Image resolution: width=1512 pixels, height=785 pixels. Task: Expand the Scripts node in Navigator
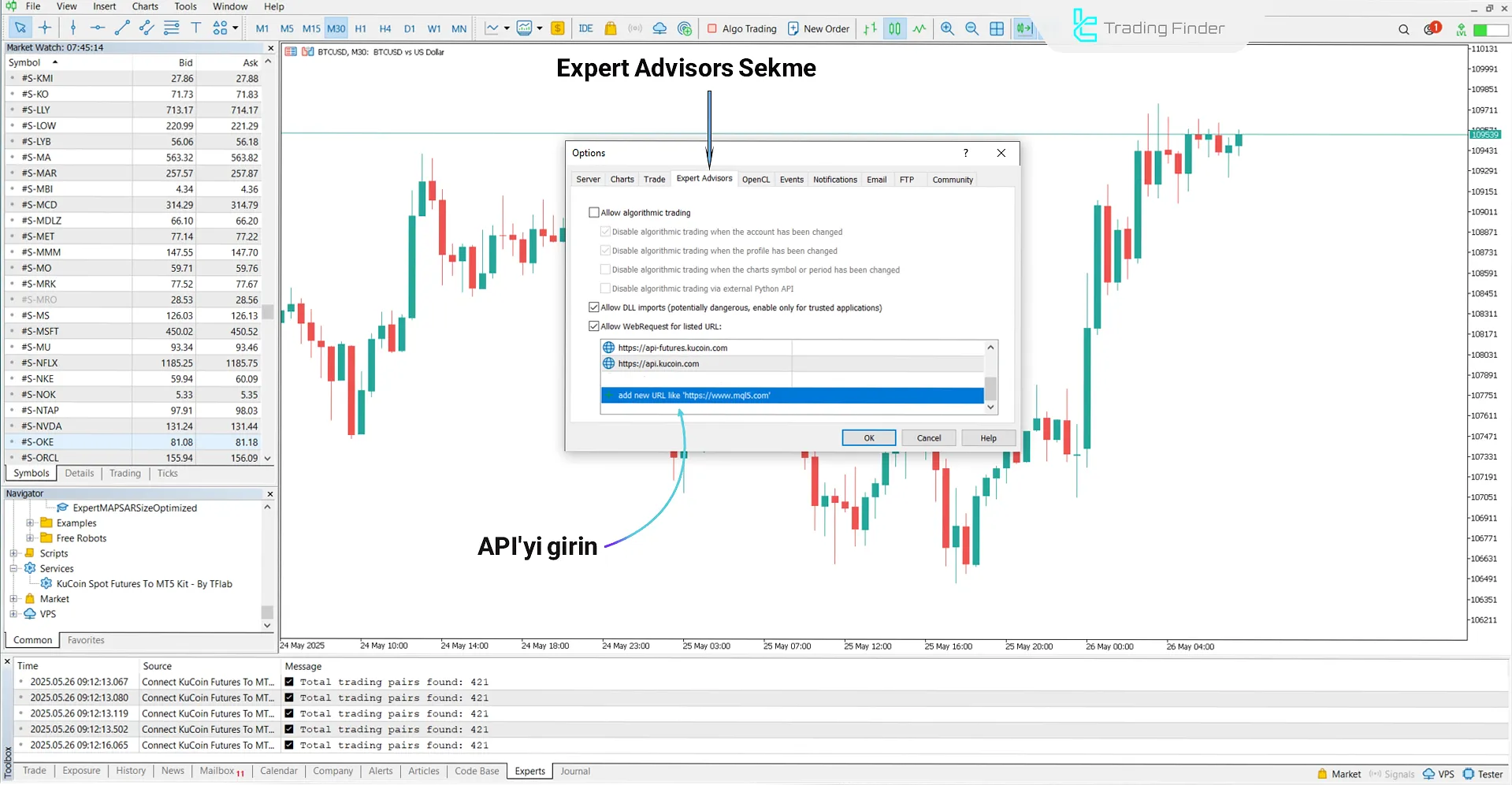[13, 553]
